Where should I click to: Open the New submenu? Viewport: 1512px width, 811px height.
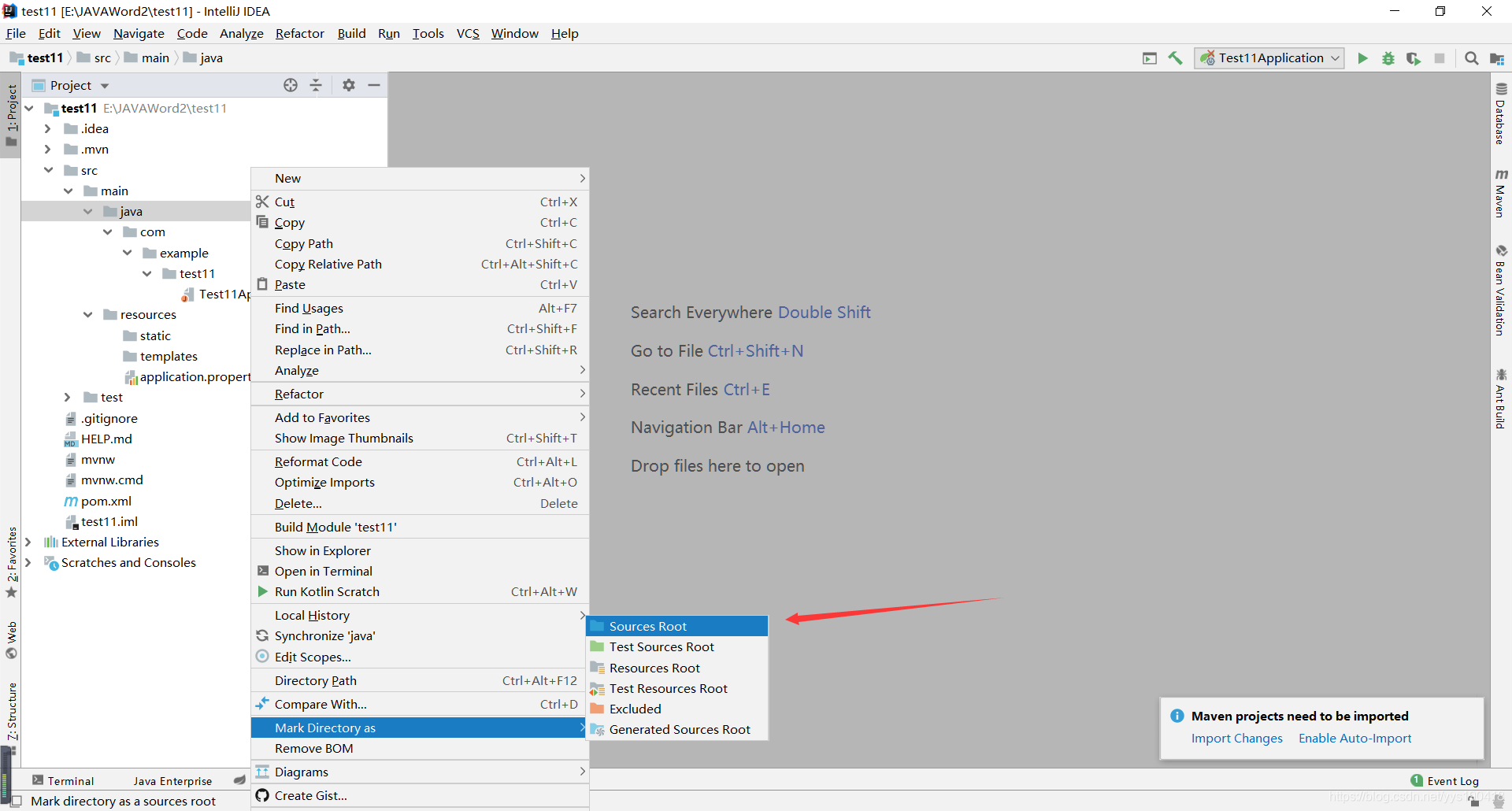(420, 178)
